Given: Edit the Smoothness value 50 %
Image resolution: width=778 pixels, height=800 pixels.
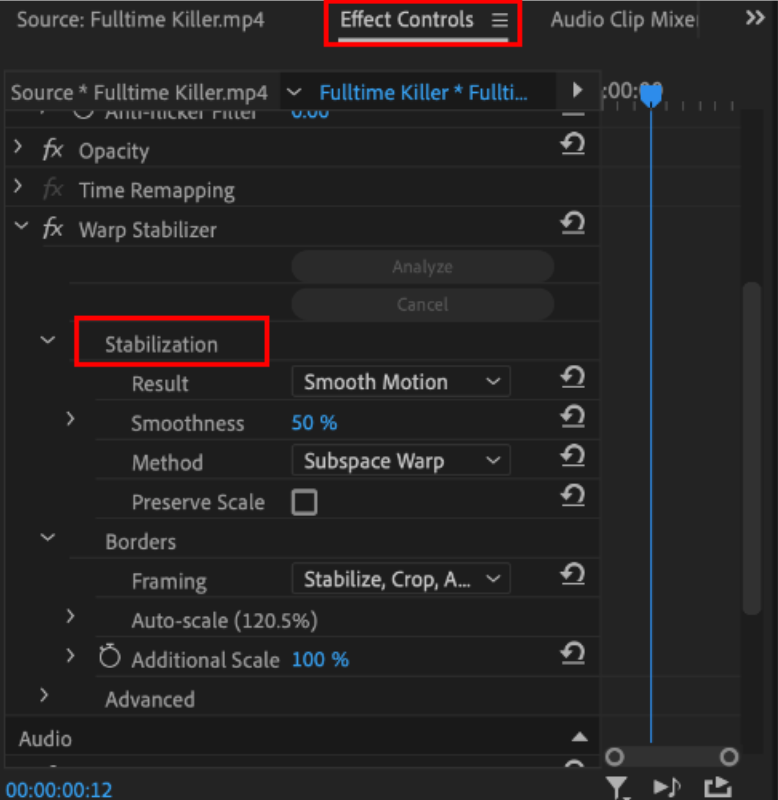Looking at the screenshot, I should tap(314, 423).
